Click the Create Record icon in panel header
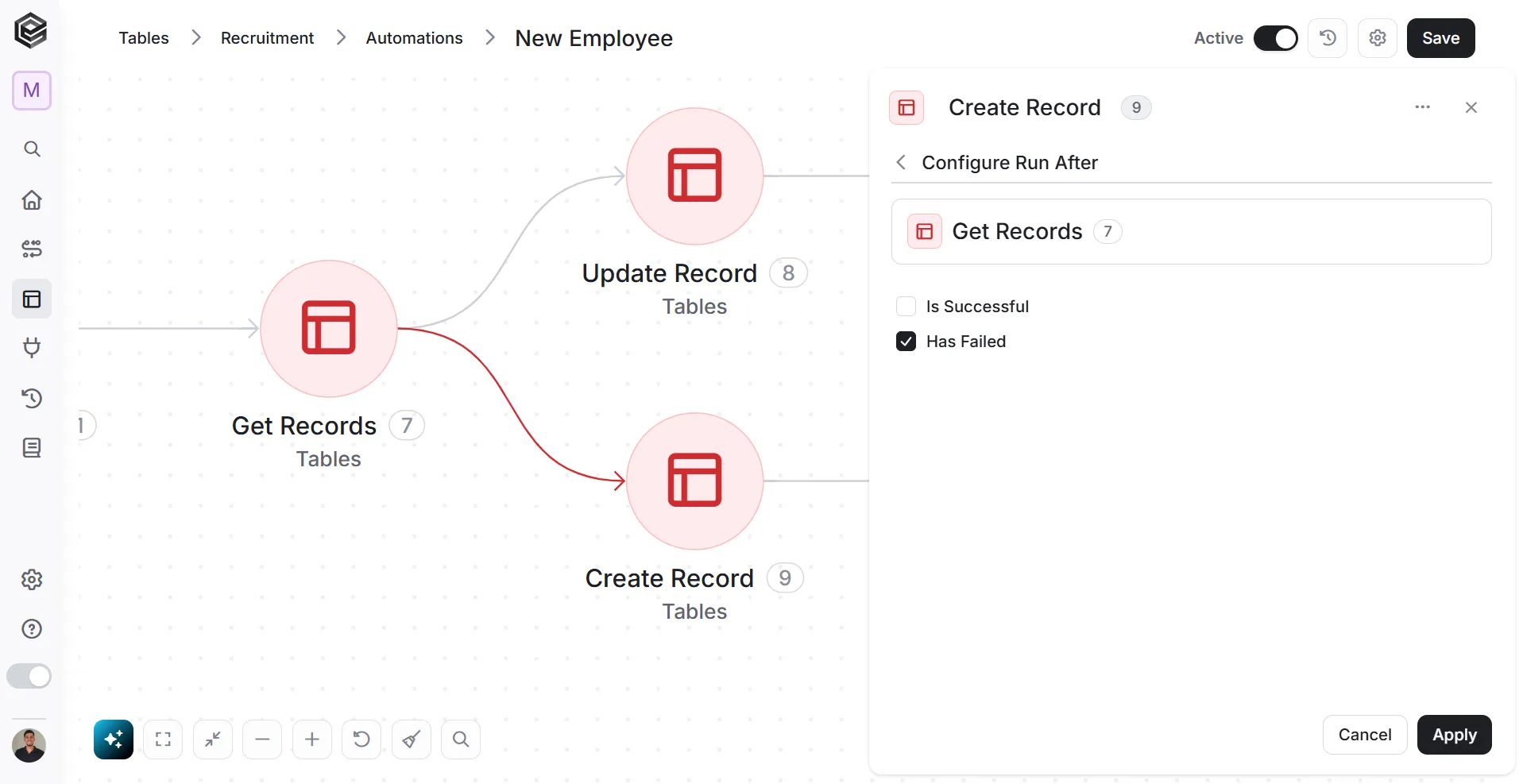 906,107
